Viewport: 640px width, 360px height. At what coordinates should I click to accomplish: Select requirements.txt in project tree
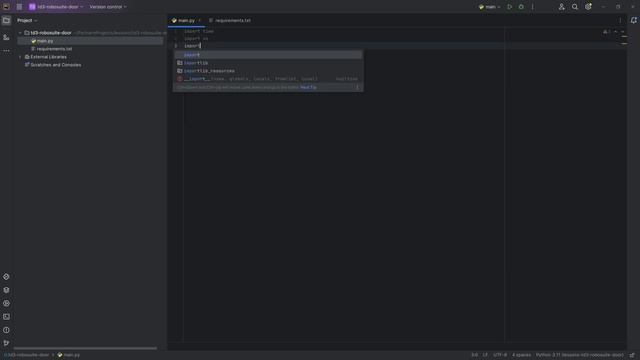click(54, 49)
